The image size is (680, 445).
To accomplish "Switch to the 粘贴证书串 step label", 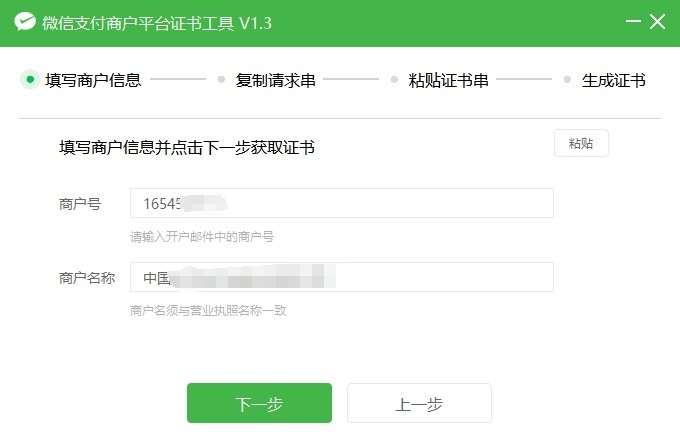I will pyautogui.click(x=448, y=80).
